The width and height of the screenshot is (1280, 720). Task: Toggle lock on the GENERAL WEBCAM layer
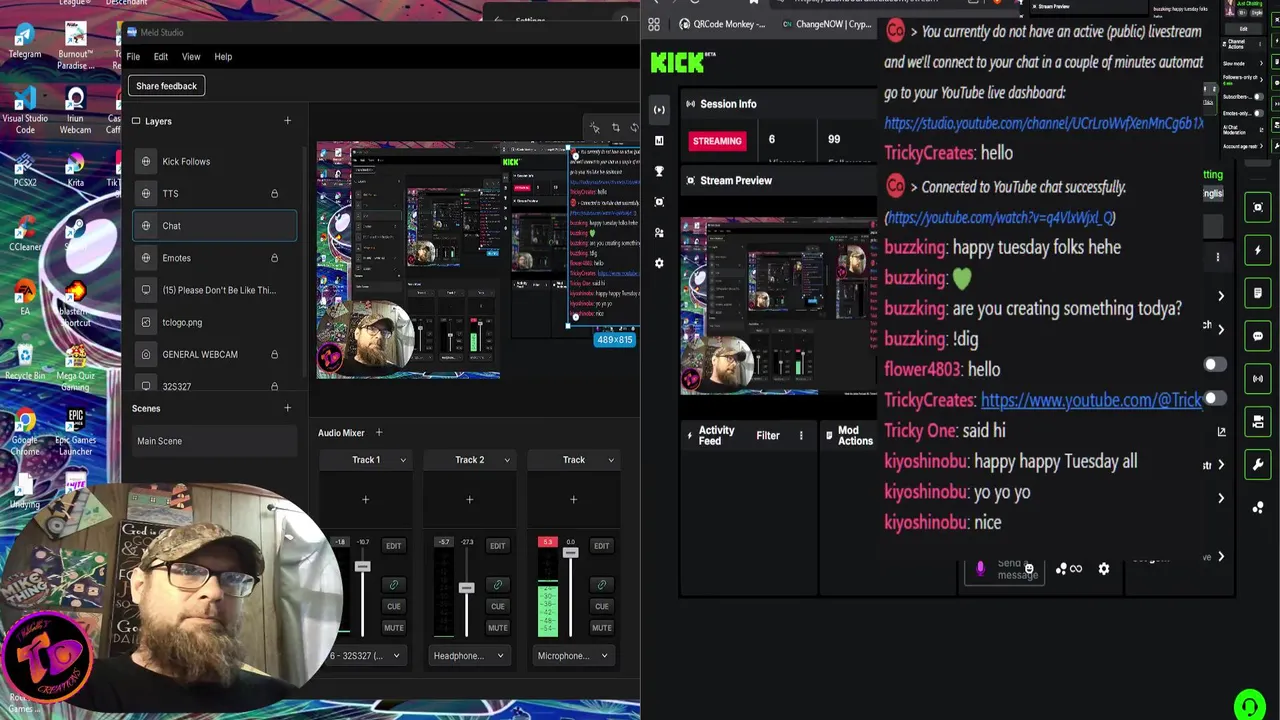pos(274,355)
